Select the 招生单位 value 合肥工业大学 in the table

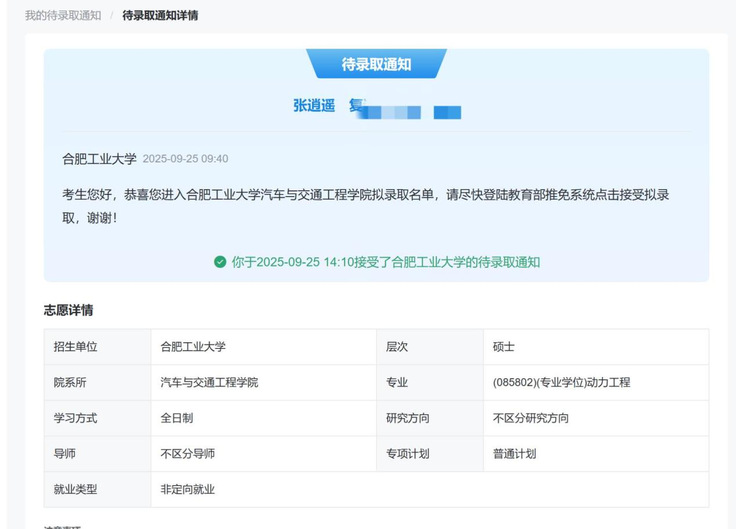[x=193, y=347]
